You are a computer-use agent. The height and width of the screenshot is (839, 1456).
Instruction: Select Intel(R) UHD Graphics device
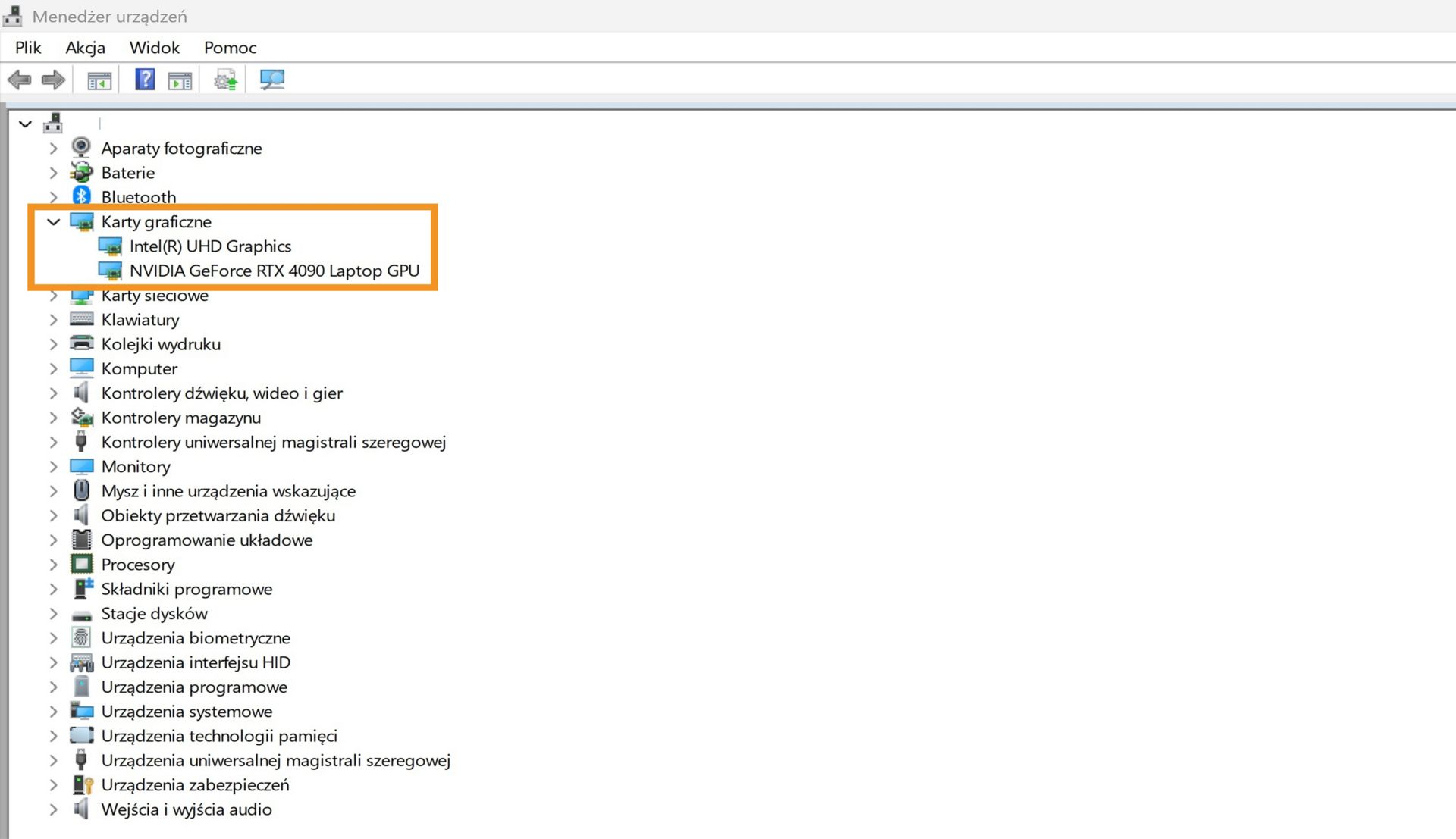tap(210, 246)
